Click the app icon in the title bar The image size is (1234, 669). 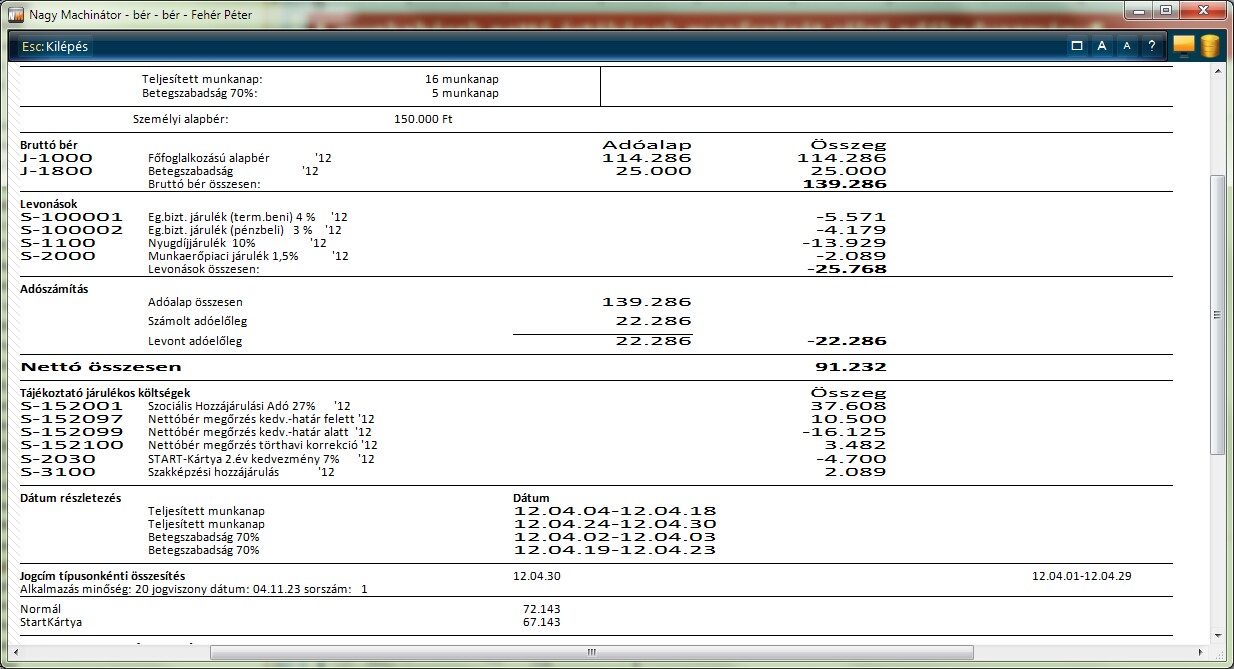point(16,13)
